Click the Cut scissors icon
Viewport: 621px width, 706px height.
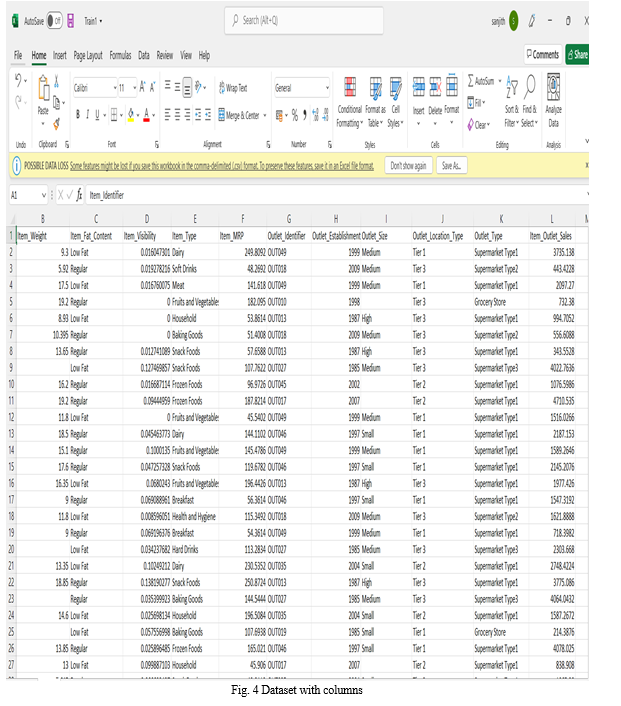[x=56, y=81]
